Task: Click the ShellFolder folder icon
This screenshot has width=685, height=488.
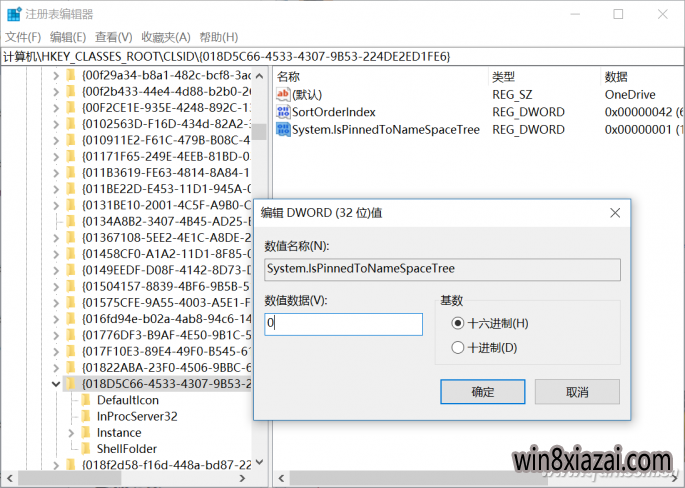Action: click(86, 448)
